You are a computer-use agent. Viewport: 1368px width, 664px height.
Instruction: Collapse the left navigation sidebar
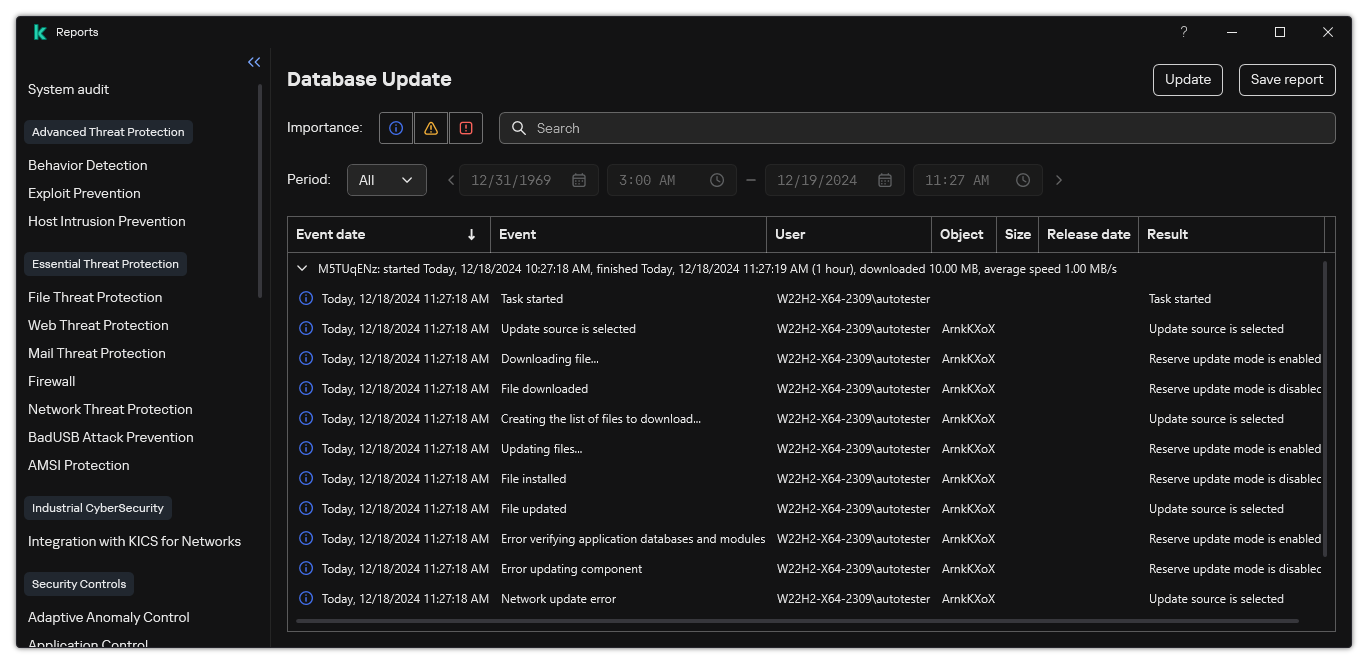(x=254, y=62)
